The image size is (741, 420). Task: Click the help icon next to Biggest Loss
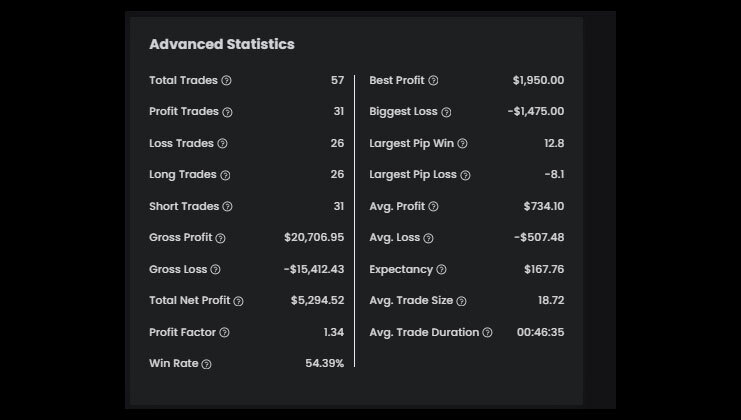point(446,112)
